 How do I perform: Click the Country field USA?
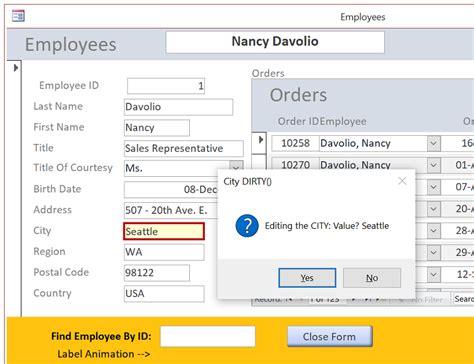(164, 294)
